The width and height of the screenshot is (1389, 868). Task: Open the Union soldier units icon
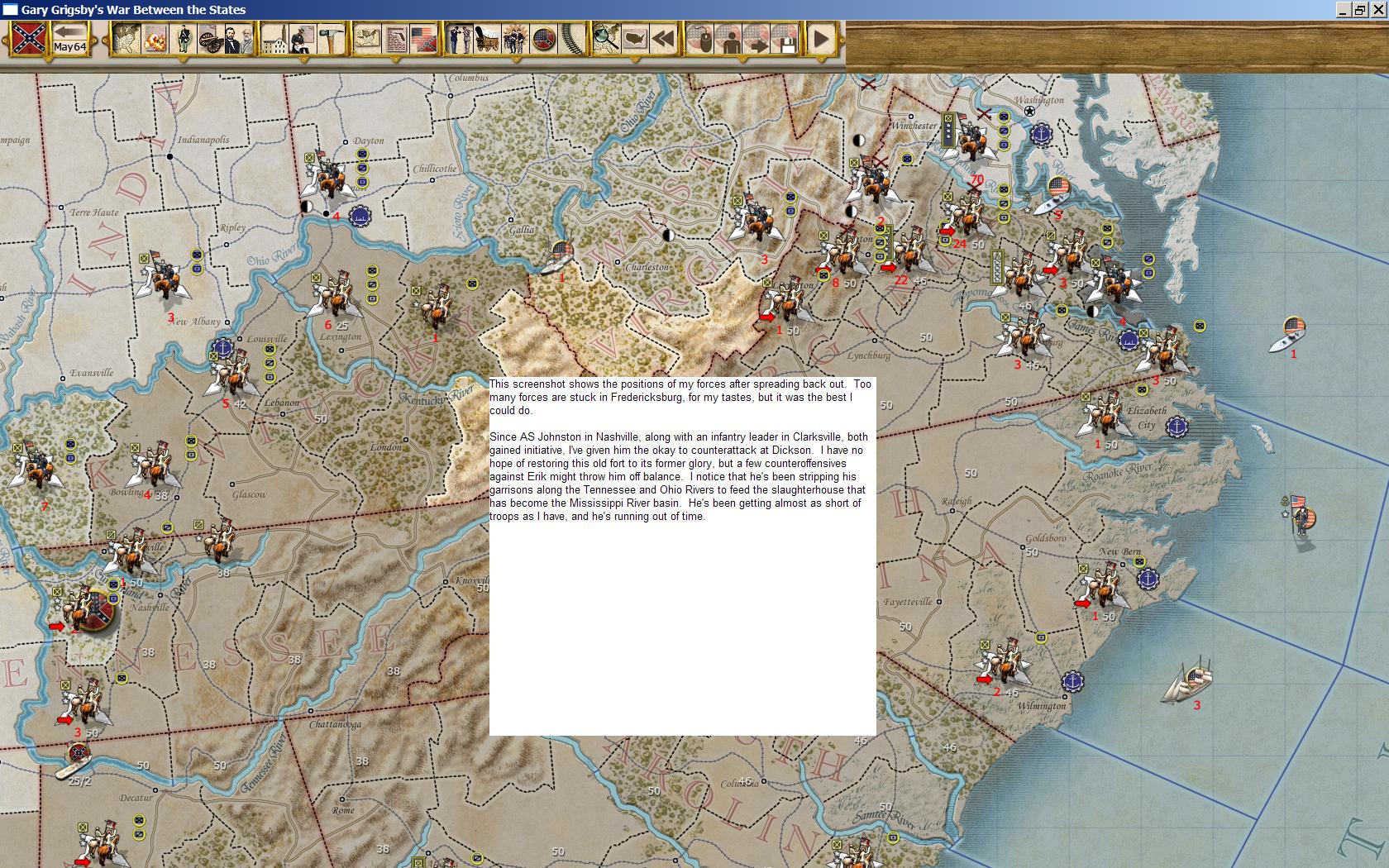tap(183, 38)
